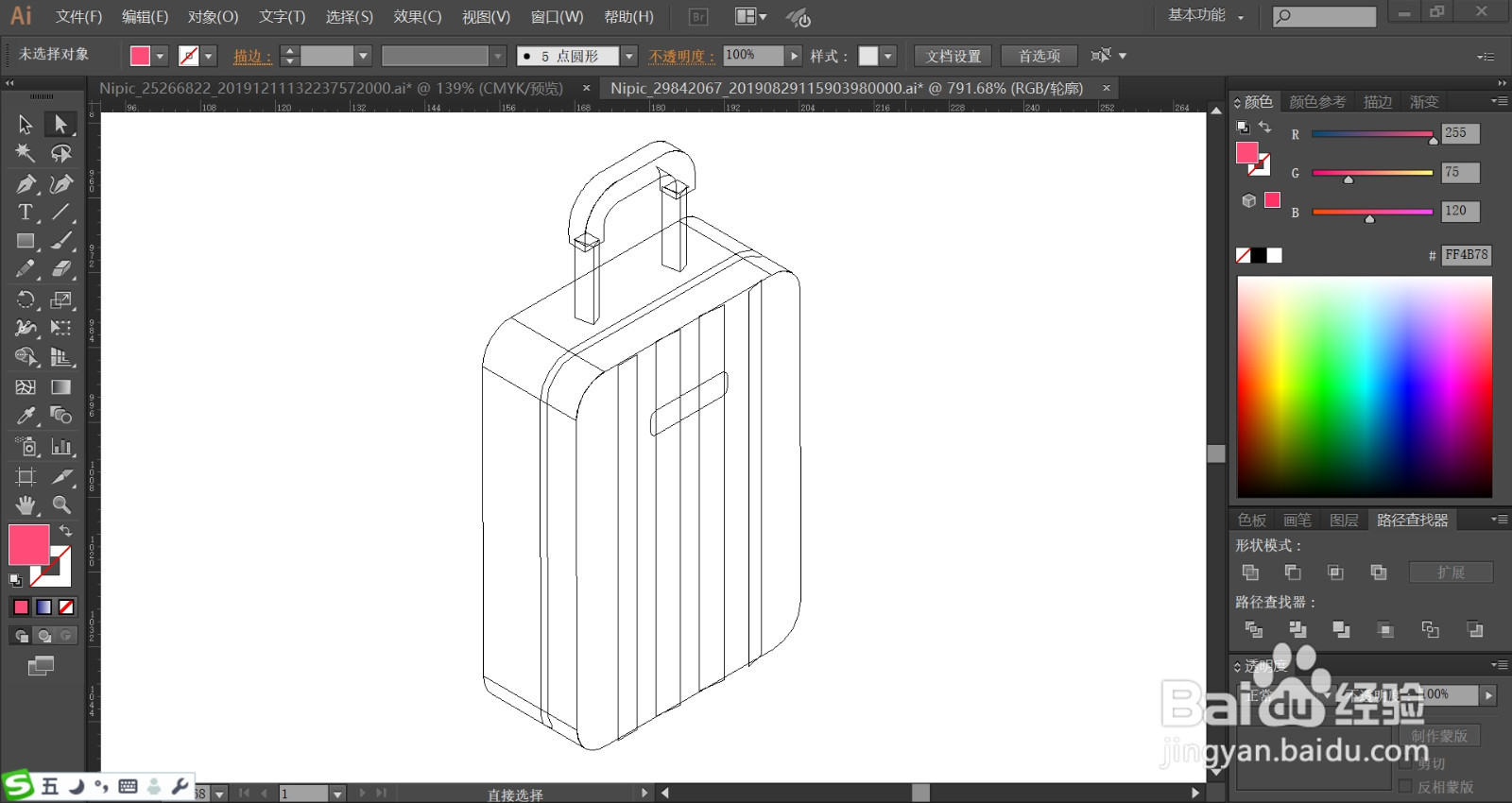Click the search field at top
Viewport: 1512px width, 803px height.
coord(1324,16)
